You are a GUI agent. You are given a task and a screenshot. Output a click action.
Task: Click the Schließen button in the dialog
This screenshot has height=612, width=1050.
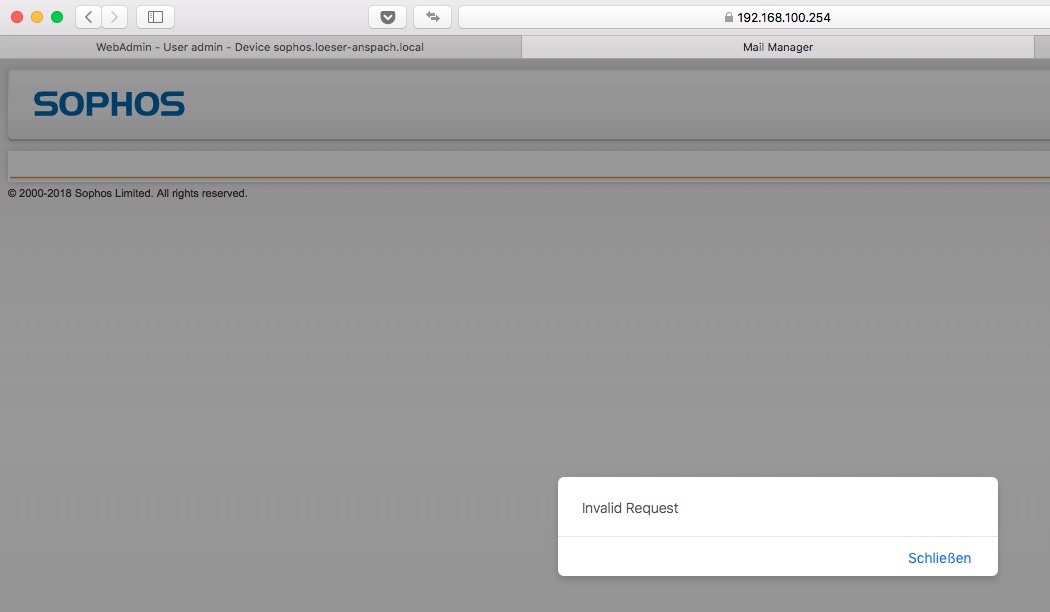(x=939, y=558)
